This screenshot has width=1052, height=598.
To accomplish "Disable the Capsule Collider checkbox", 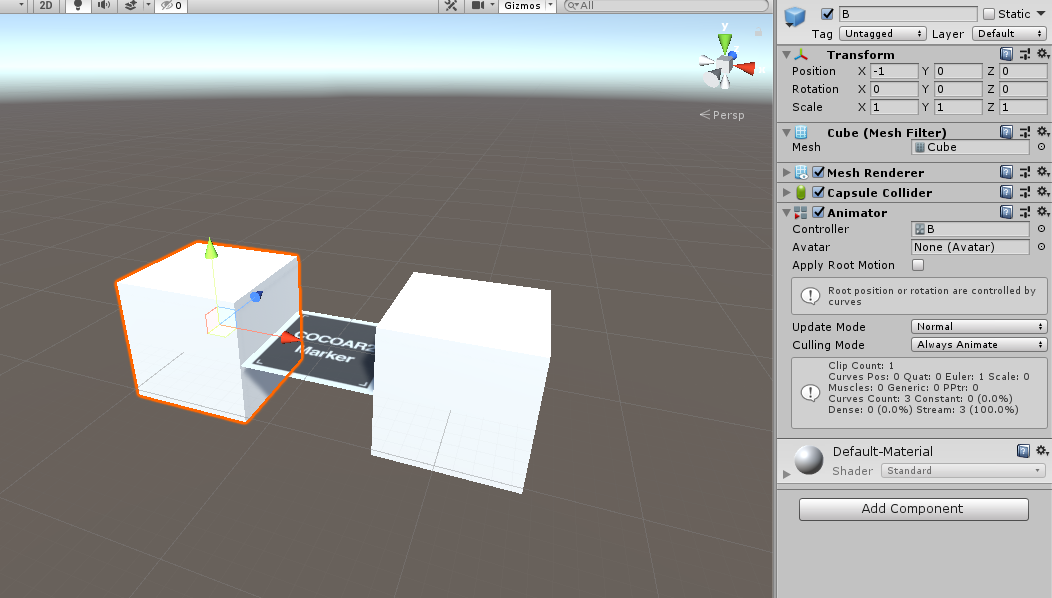I will point(819,192).
